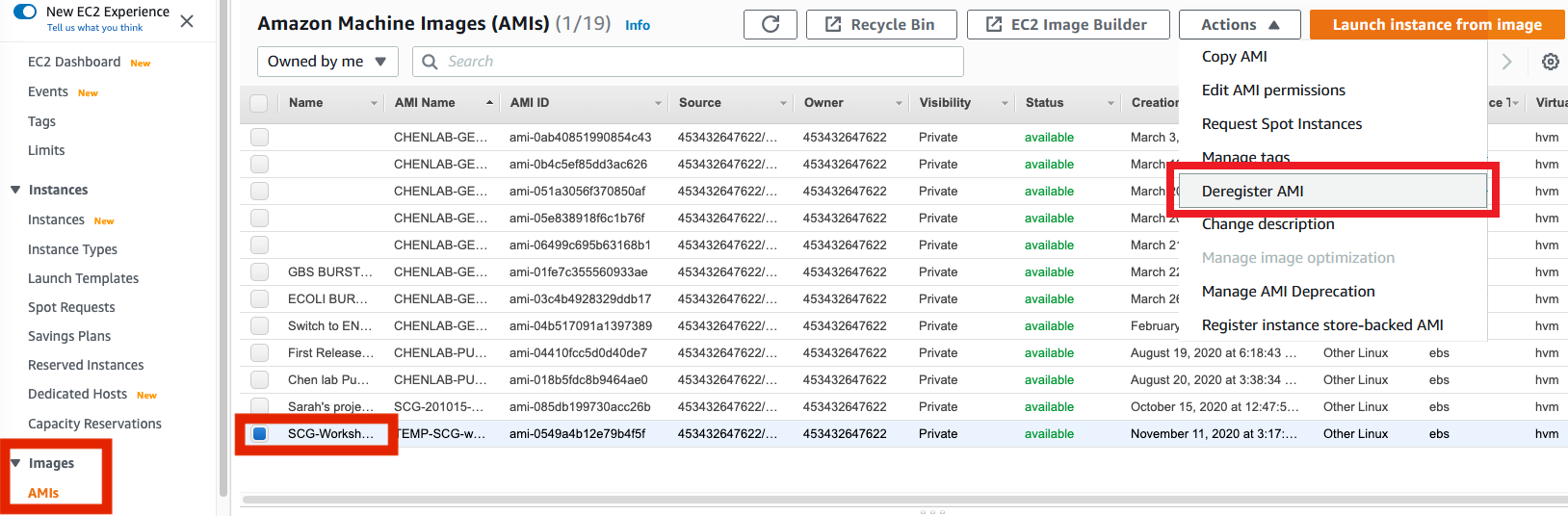Toggle the New EC2 Experience switch
1568x516 pixels.
click(x=25, y=12)
